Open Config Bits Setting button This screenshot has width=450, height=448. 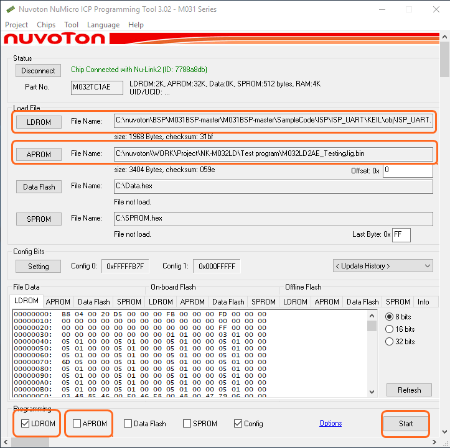pyautogui.click(x=38, y=266)
